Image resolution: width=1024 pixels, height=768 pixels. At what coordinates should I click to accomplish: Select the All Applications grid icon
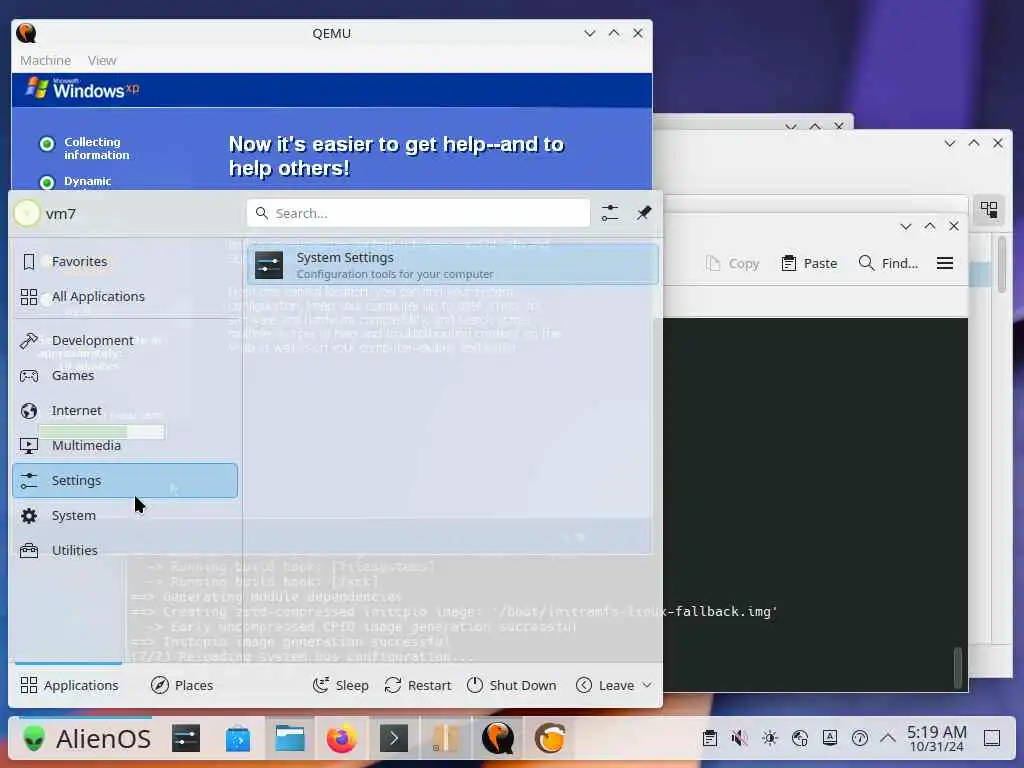tap(29, 297)
